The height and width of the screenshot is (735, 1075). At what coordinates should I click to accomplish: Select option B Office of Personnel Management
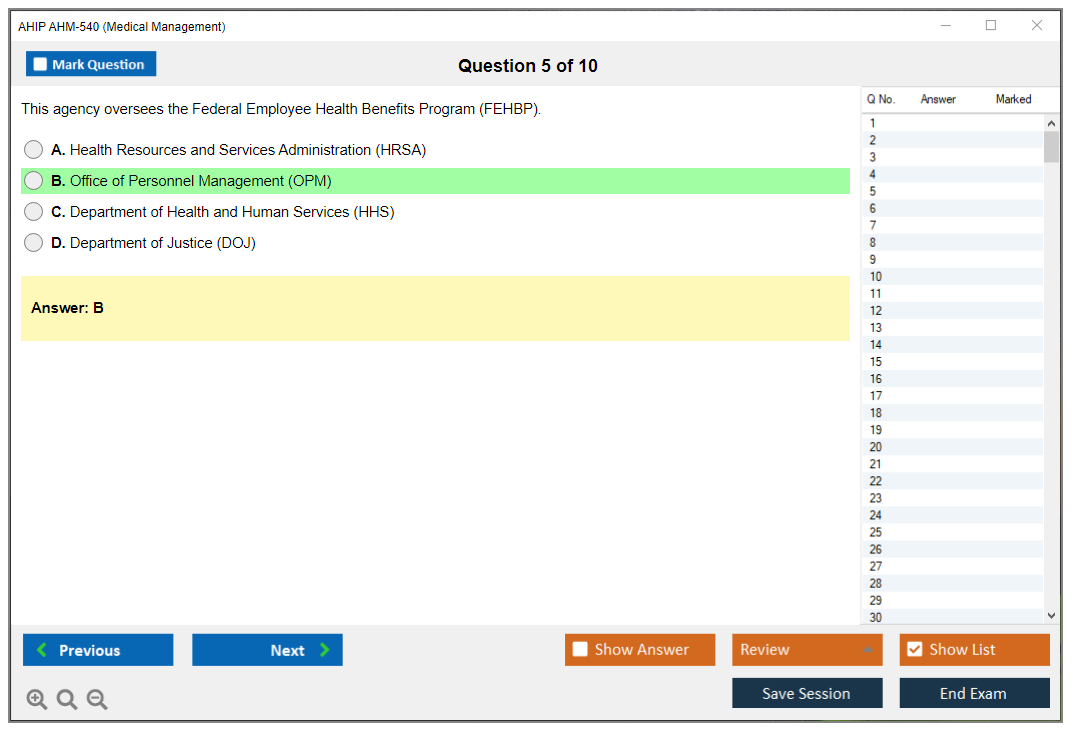click(x=34, y=181)
